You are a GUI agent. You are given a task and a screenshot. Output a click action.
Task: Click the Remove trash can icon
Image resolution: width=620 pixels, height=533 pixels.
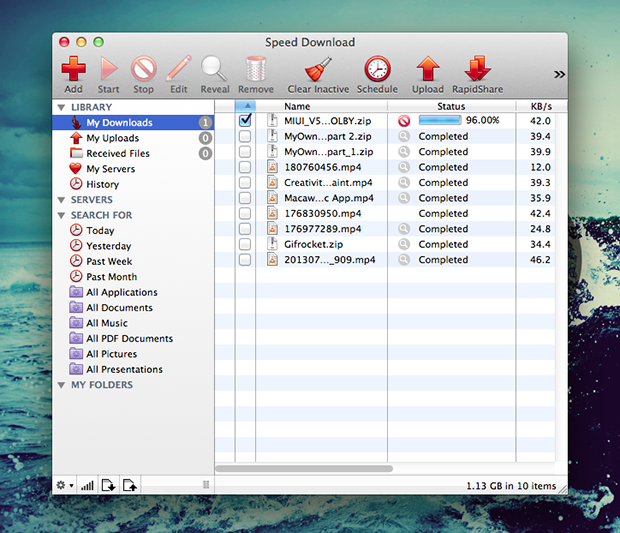click(256, 69)
